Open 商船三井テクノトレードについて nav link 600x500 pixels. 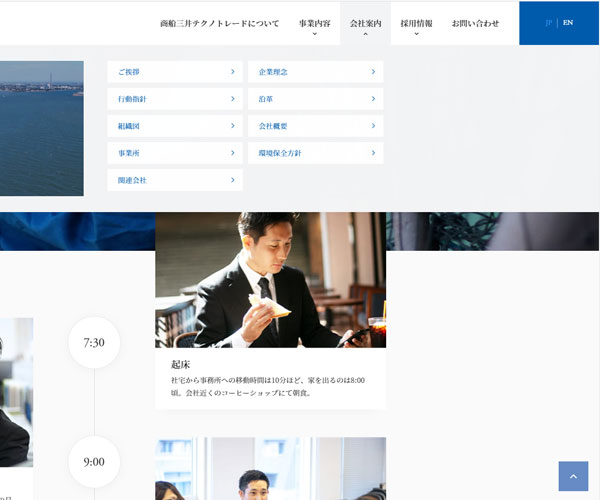pos(219,23)
